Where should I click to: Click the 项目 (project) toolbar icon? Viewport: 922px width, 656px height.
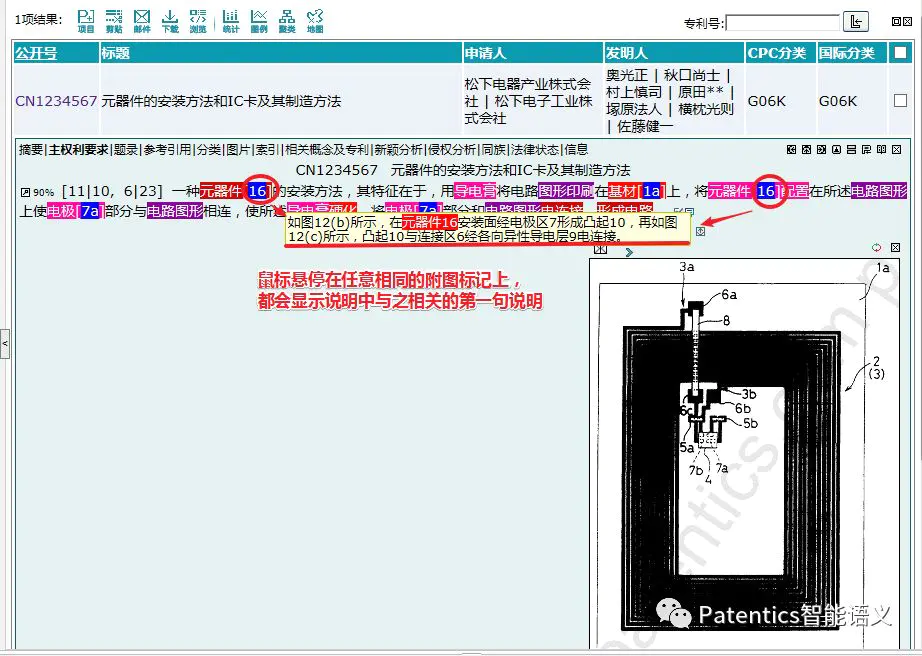[x=86, y=20]
